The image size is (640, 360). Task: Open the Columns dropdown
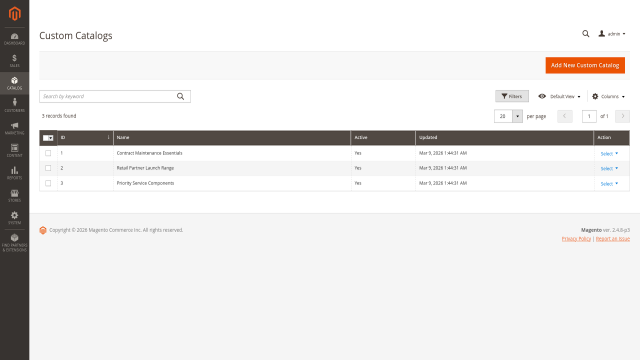608,96
